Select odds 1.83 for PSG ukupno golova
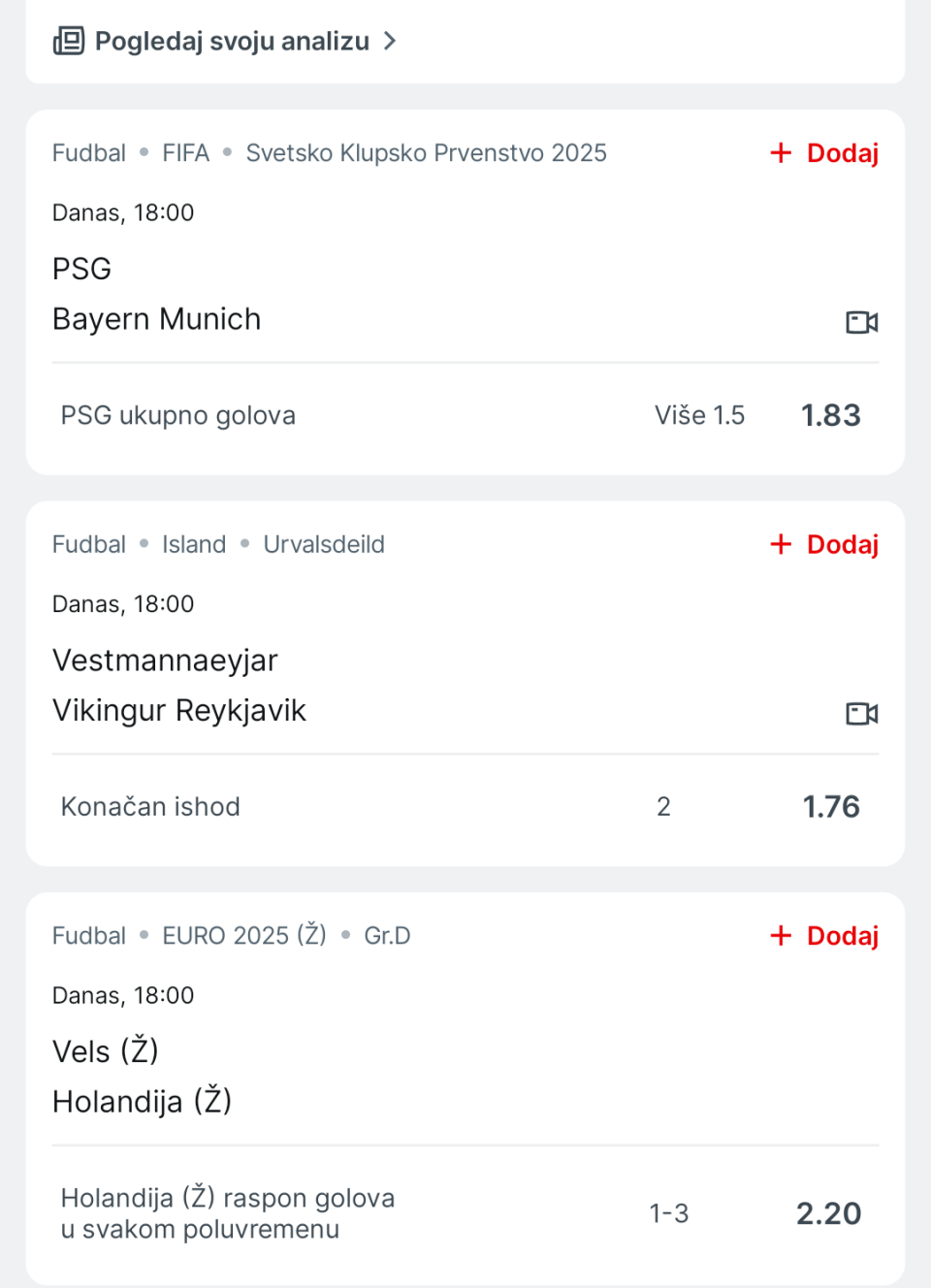 coord(831,415)
